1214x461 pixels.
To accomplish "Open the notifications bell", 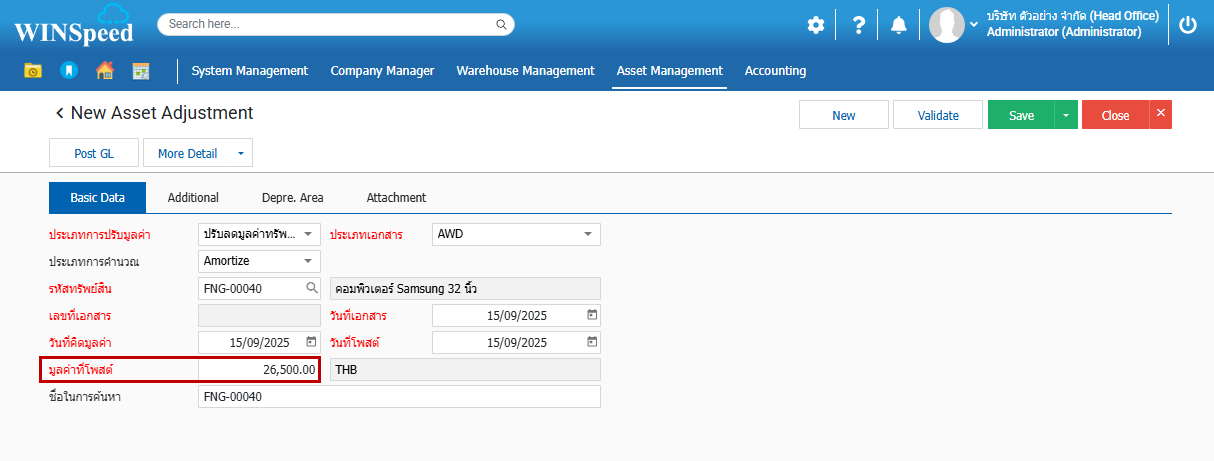I will (x=898, y=25).
